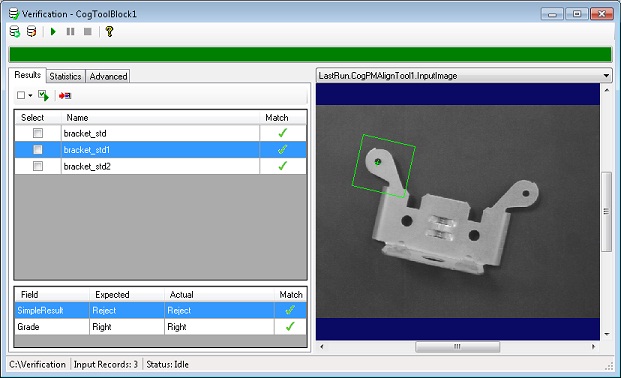Click the Field column header
This screenshot has height=378, width=621.
(52, 294)
